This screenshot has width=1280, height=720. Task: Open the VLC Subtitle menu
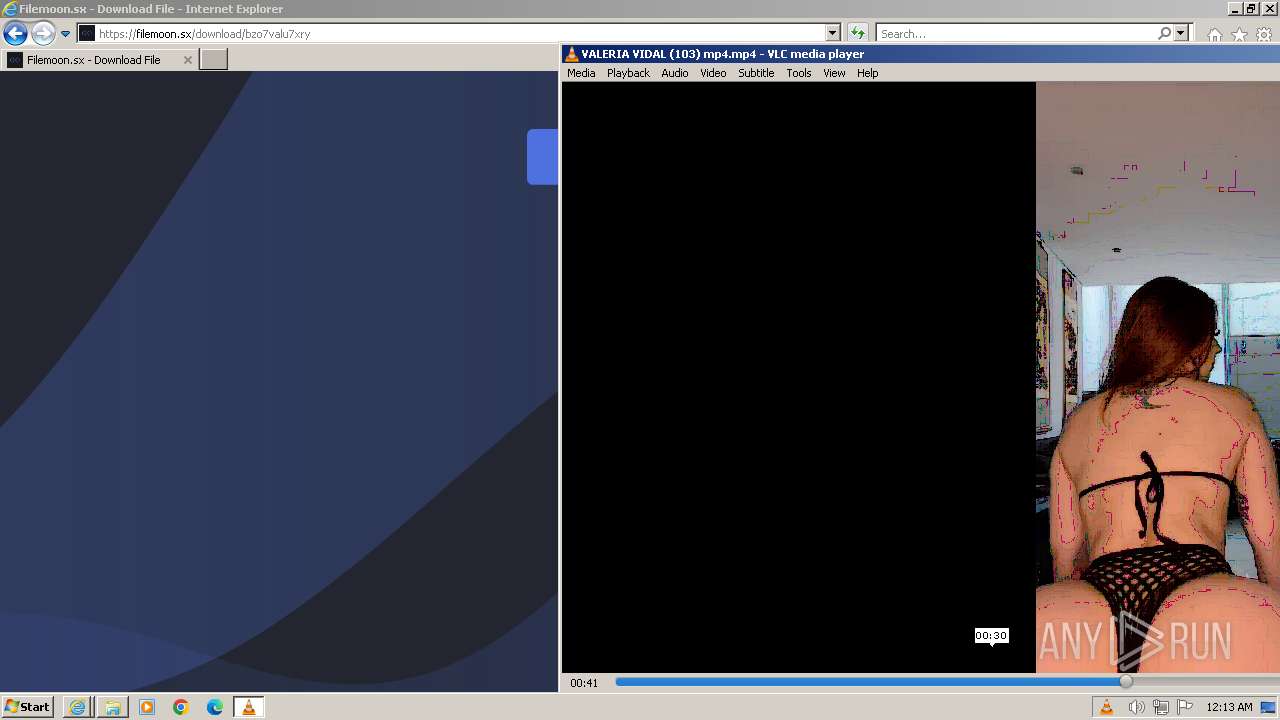click(x=756, y=73)
